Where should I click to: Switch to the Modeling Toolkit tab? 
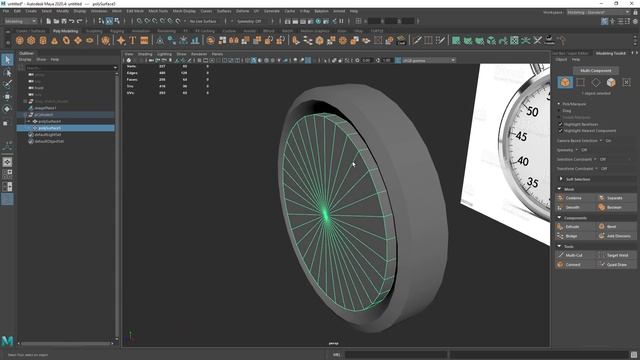(610, 53)
